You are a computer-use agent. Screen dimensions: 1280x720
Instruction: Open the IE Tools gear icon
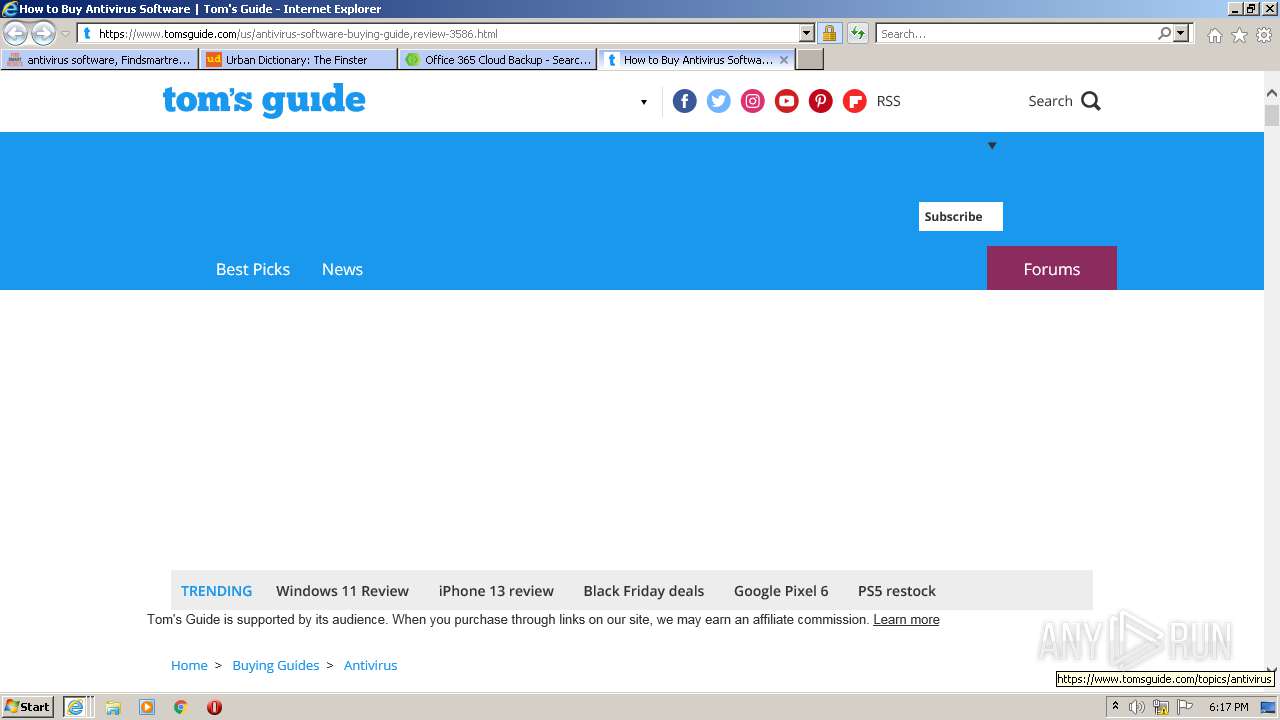[1264, 35]
